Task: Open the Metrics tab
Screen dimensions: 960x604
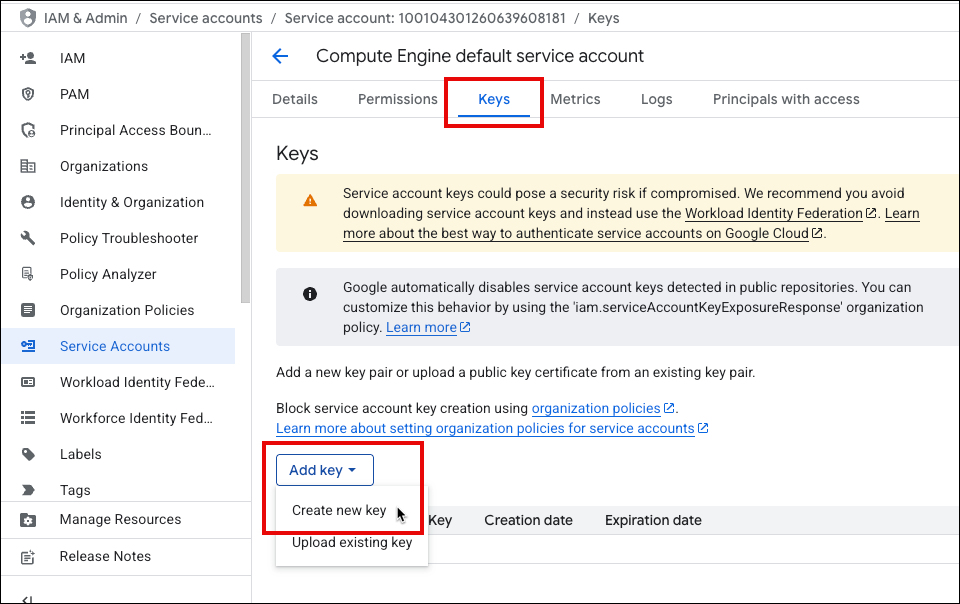Action: click(575, 99)
